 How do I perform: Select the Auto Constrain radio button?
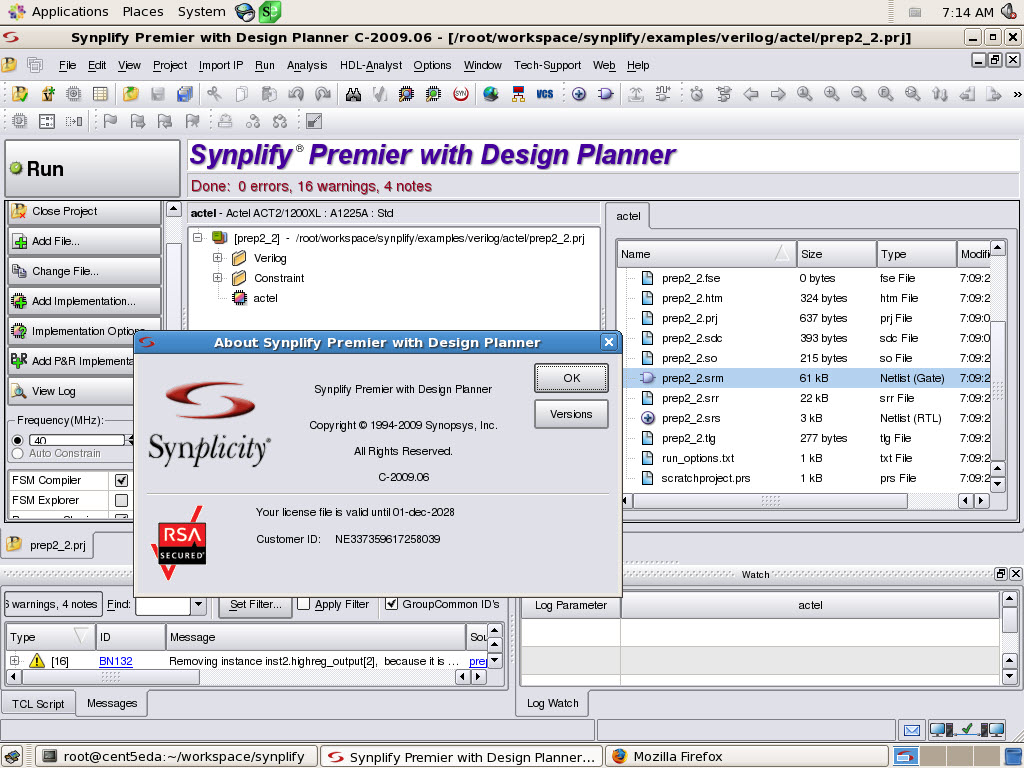[x=18, y=453]
